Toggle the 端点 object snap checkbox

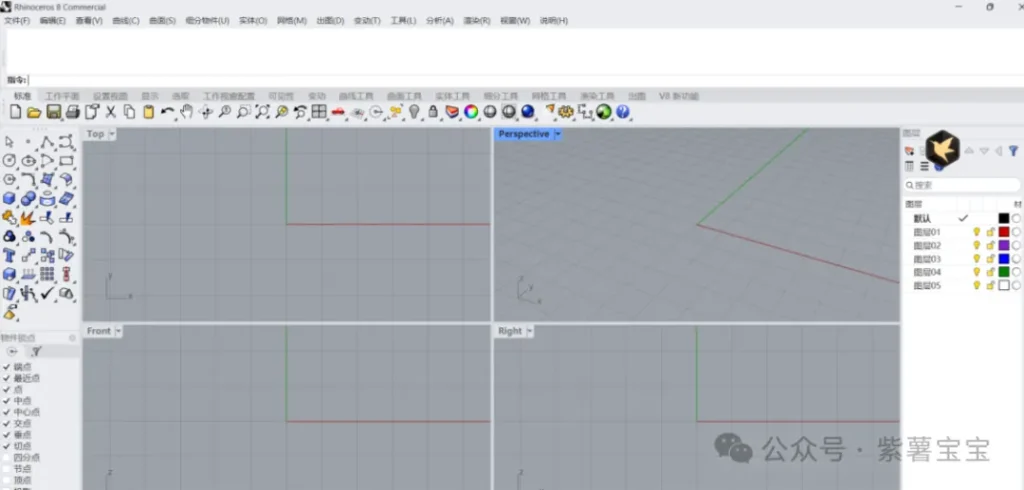pos(7,367)
